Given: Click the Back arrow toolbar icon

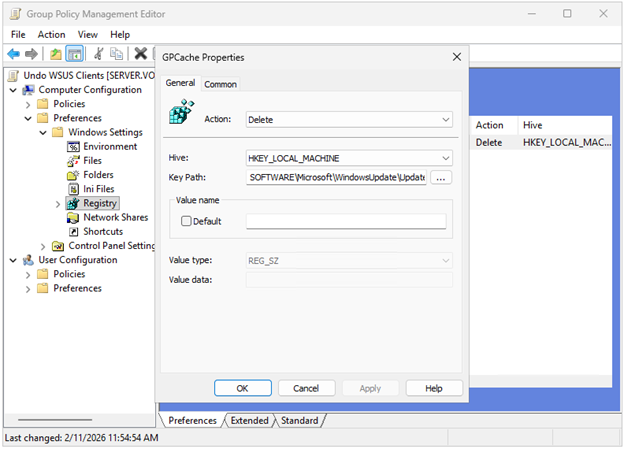Looking at the screenshot, I should [14, 54].
